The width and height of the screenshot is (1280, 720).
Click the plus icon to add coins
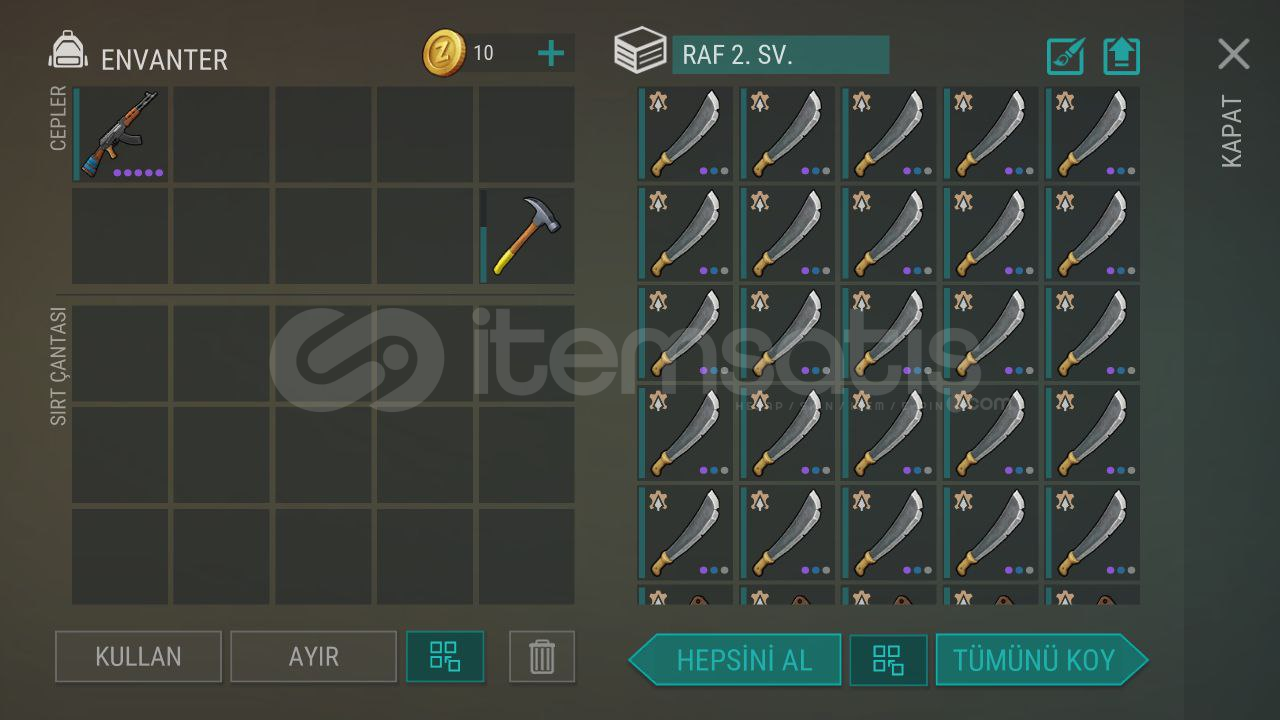click(551, 53)
